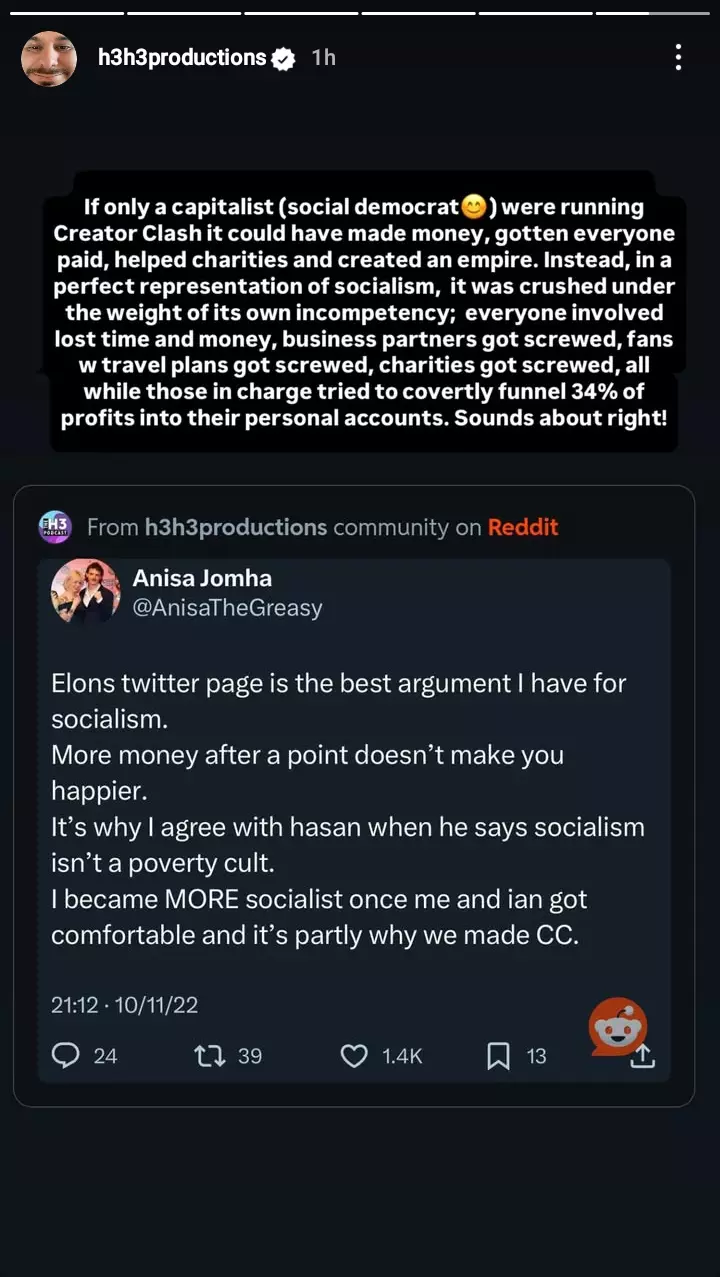
Task: Open h3h3productions community link in card
Action: pyautogui.click(x=237, y=527)
